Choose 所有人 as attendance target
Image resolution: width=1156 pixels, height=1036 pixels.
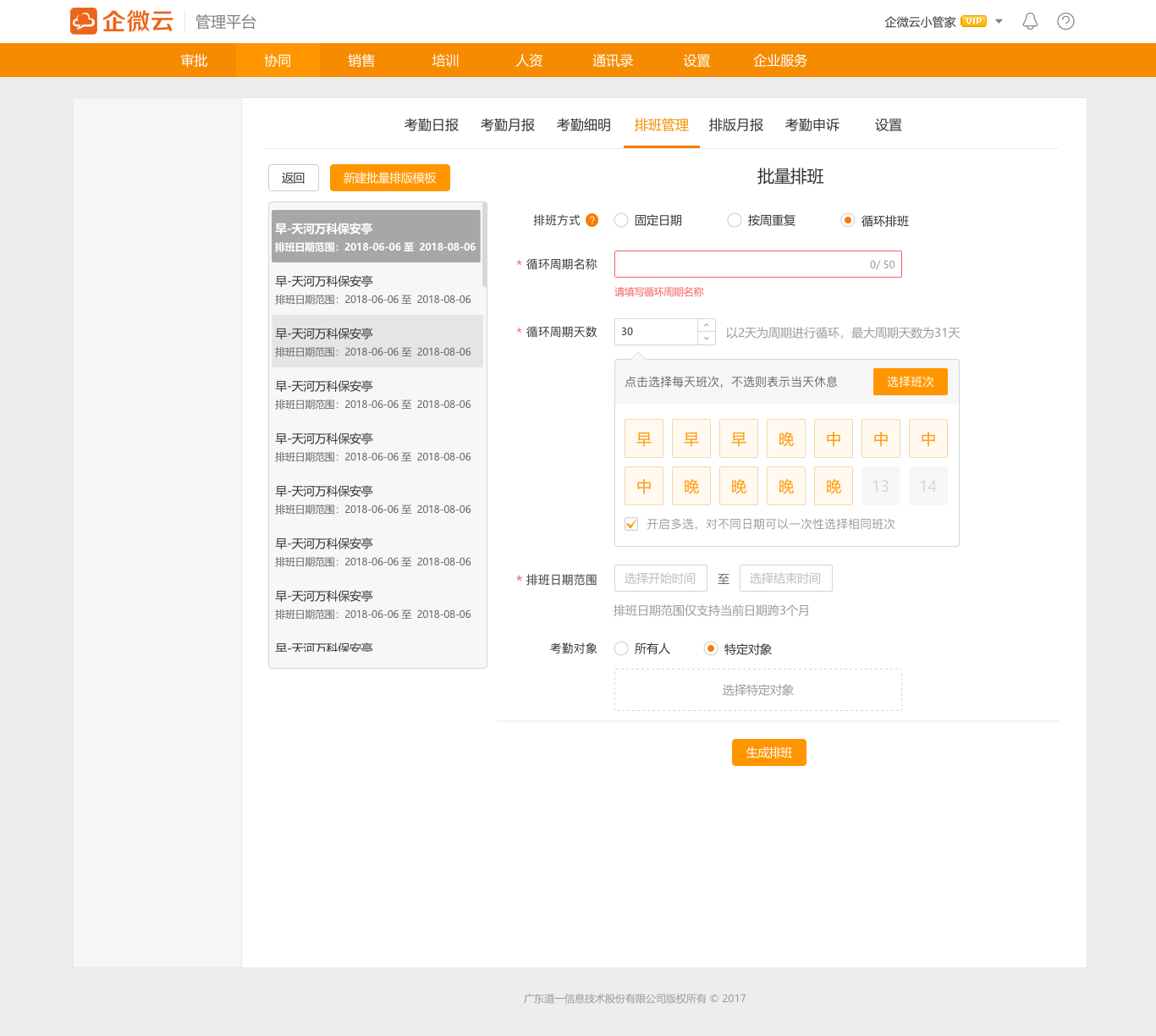[621, 648]
